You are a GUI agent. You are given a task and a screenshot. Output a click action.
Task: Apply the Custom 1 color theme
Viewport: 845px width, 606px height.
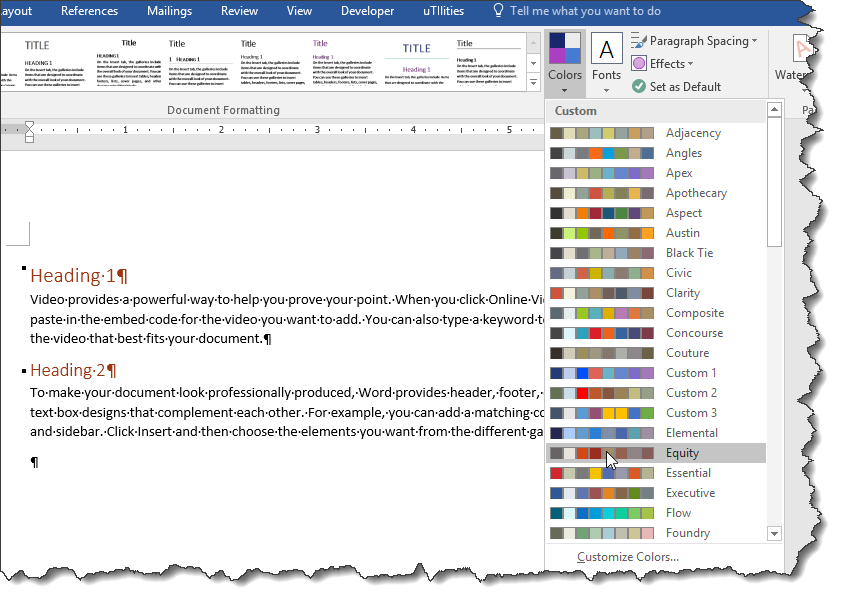[656, 373]
